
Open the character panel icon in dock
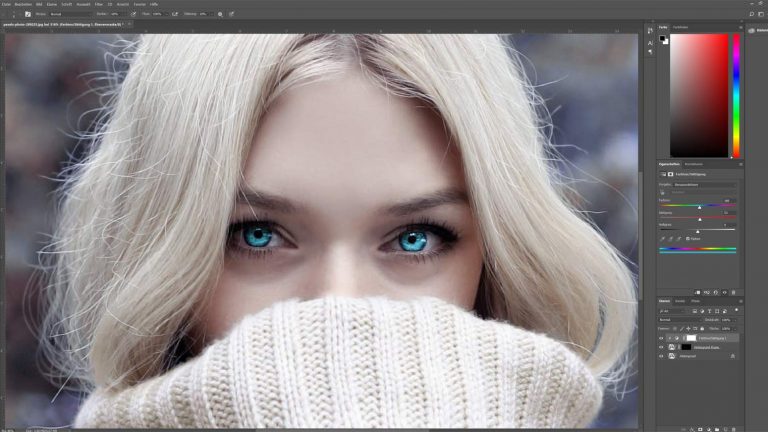[649, 42]
